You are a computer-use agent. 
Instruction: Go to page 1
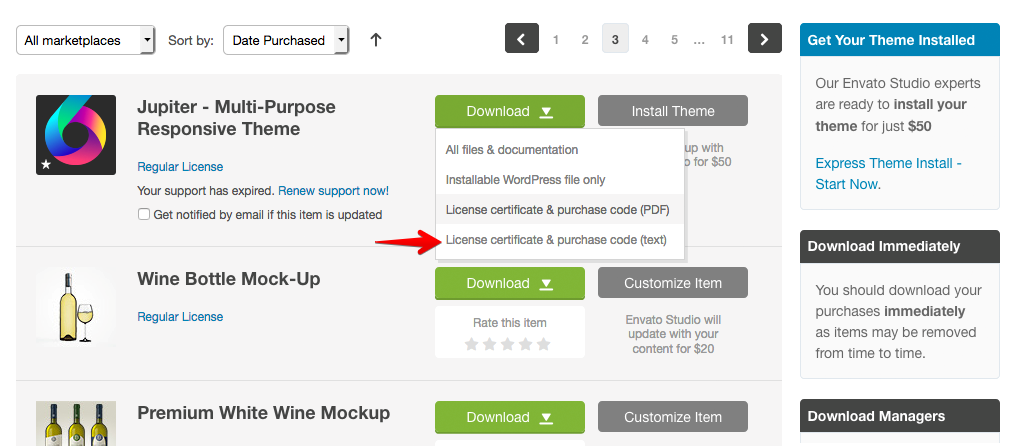[x=555, y=39]
